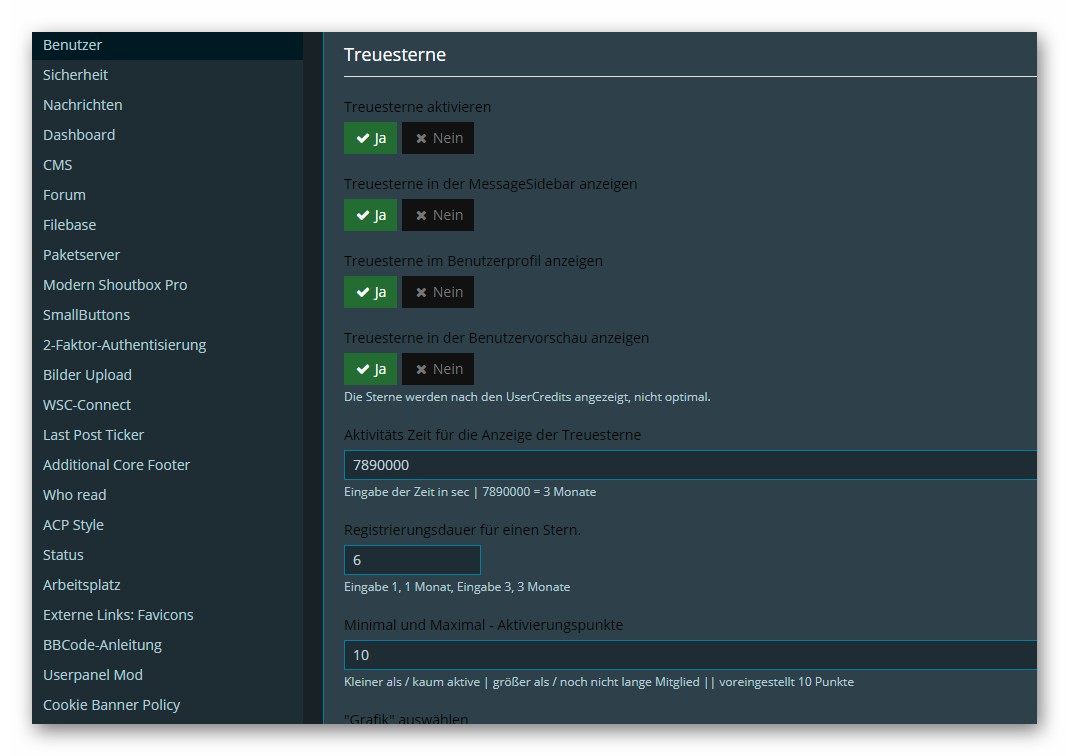Select Externe Links: Favicons
Screen dimensions: 1069x756
[118, 615]
